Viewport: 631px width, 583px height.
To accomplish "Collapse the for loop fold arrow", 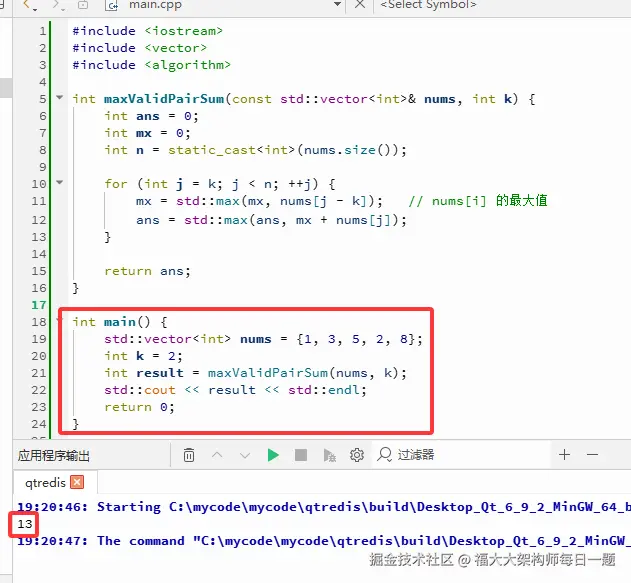I will (x=60, y=182).
